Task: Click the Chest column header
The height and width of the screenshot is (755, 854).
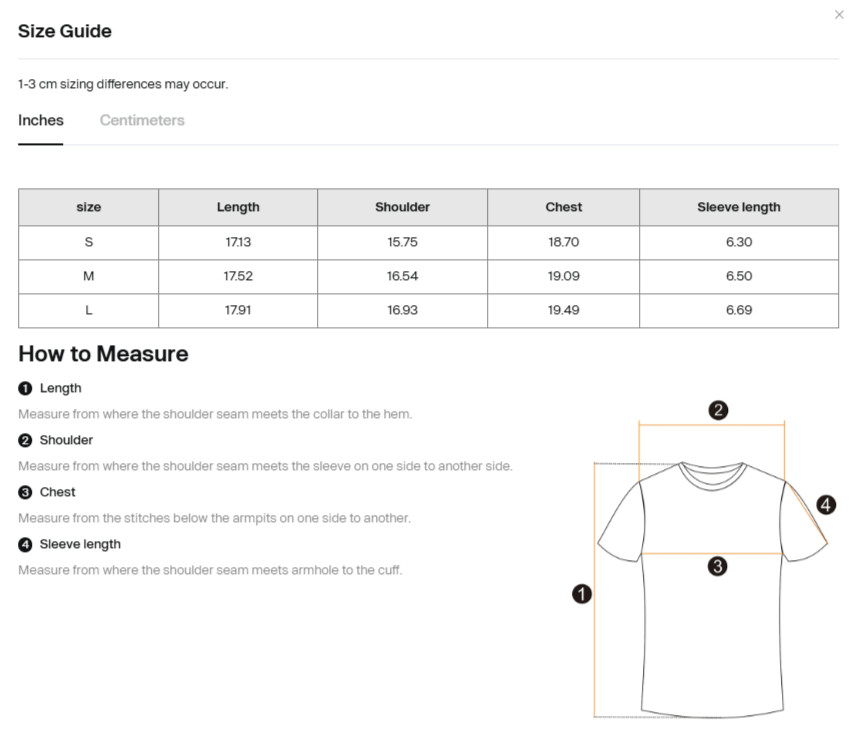Action: pyautogui.click(x=563, y=207)
